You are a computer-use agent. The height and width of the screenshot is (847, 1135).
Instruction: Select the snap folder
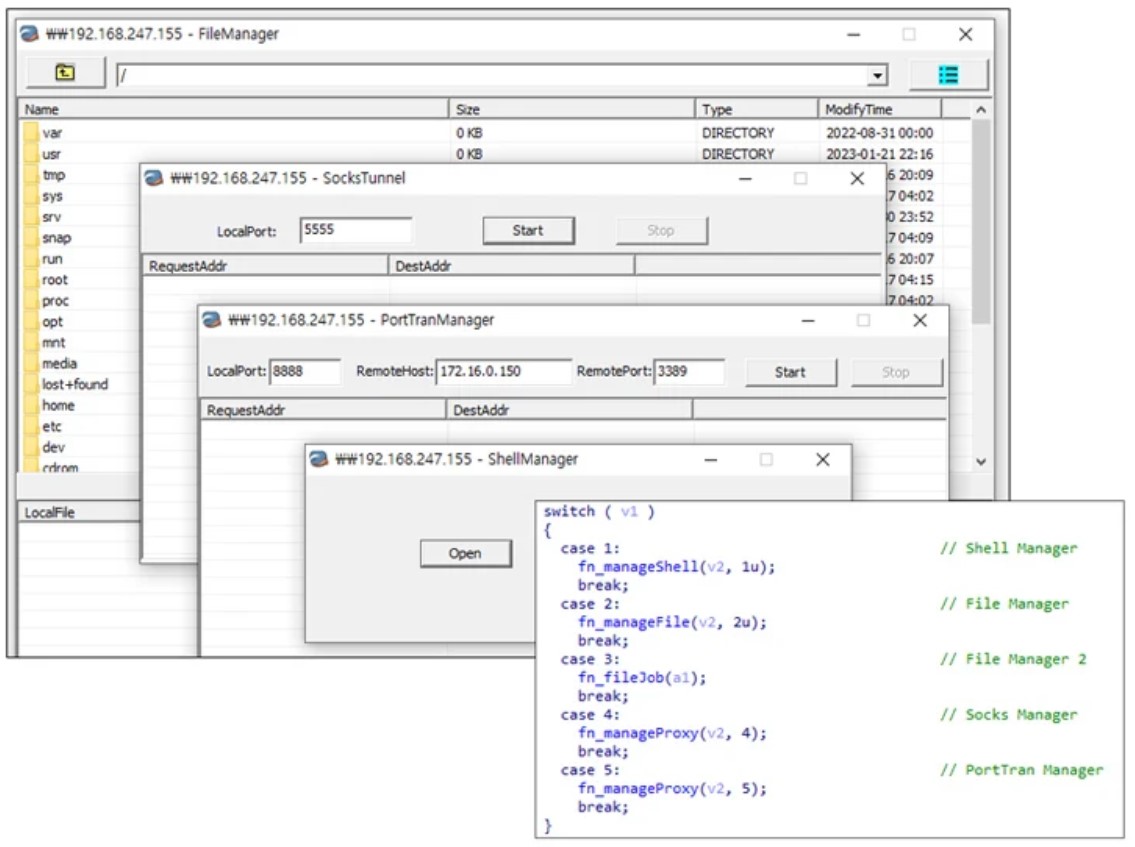tap(56, 238)
